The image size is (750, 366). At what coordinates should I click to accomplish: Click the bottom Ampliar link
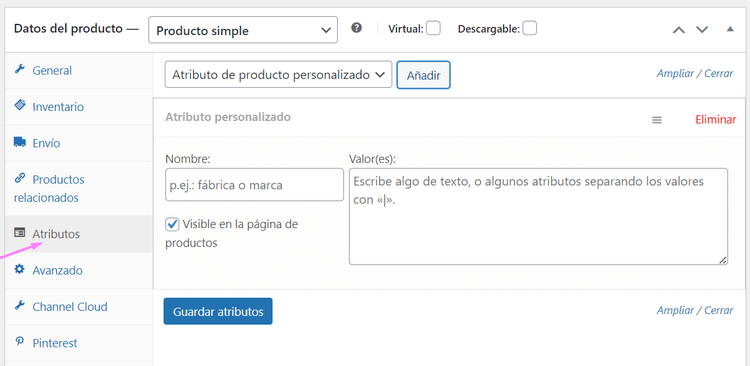point(675,310)
